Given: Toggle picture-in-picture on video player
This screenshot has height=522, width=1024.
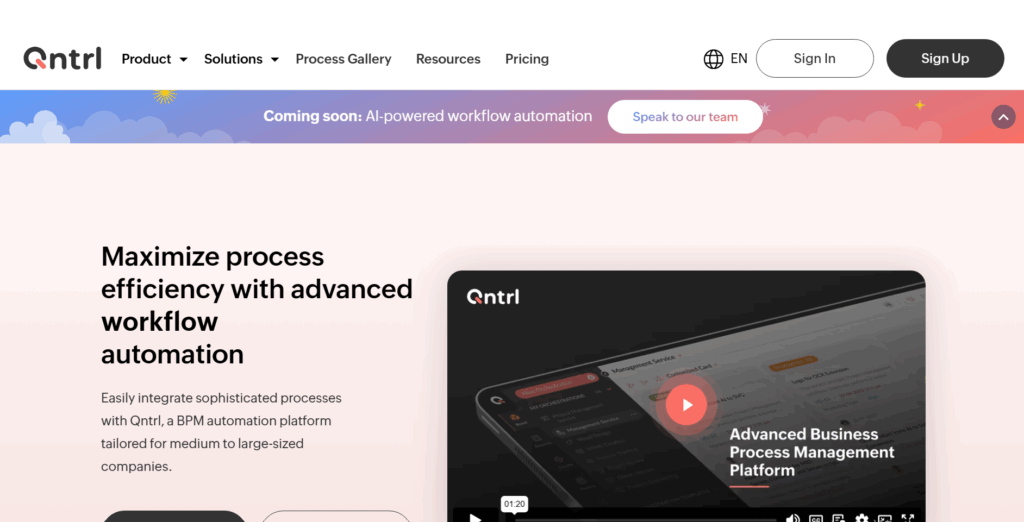Looking at the screenshot, I should pos(884,518).
